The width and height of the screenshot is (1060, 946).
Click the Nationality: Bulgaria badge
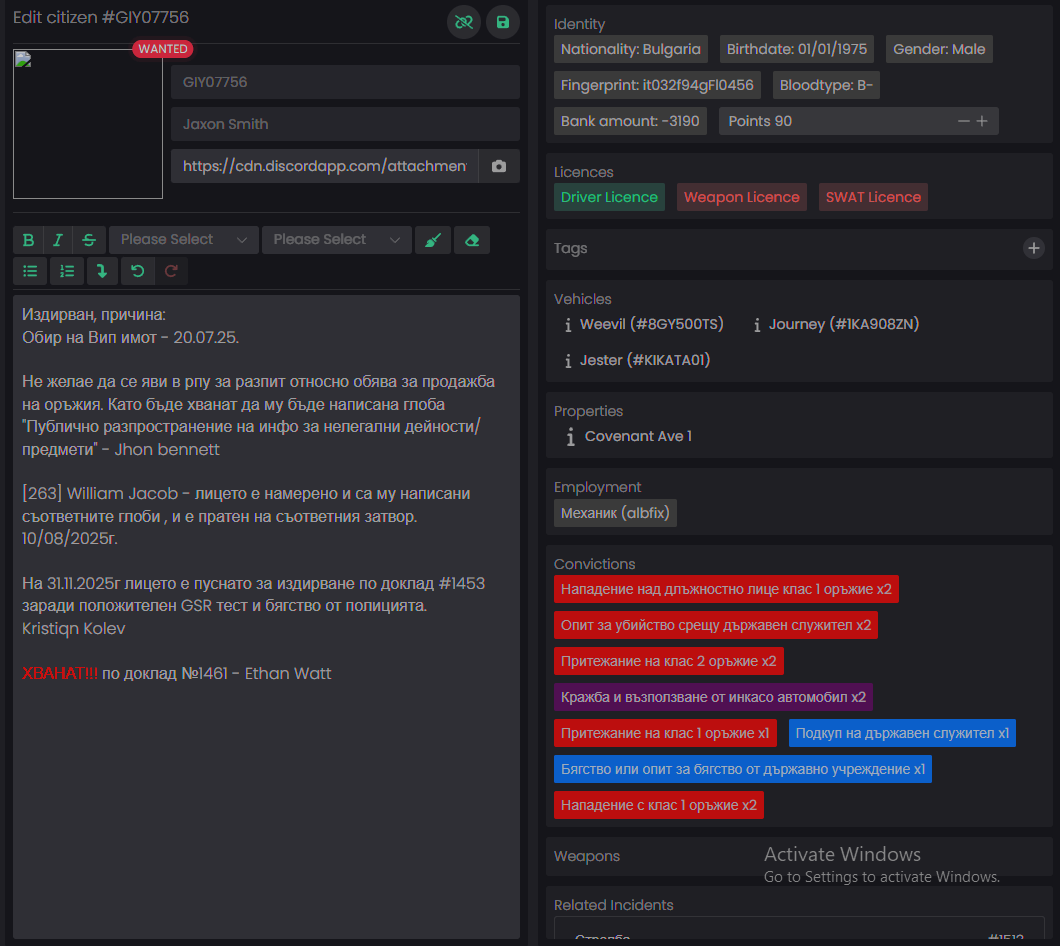tap(631, 49)
